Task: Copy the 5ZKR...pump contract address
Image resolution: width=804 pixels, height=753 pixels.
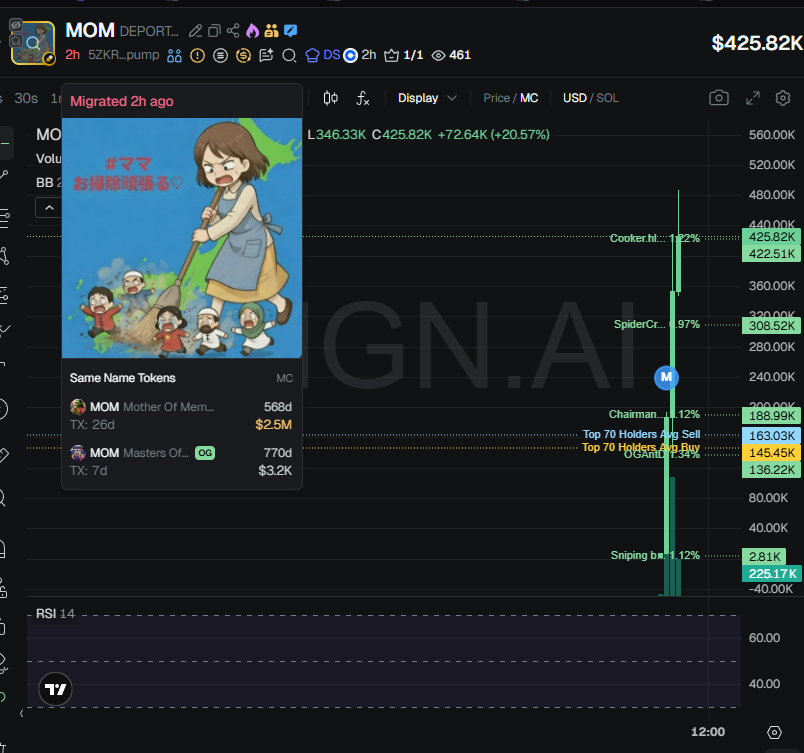Action: (124, 55)
